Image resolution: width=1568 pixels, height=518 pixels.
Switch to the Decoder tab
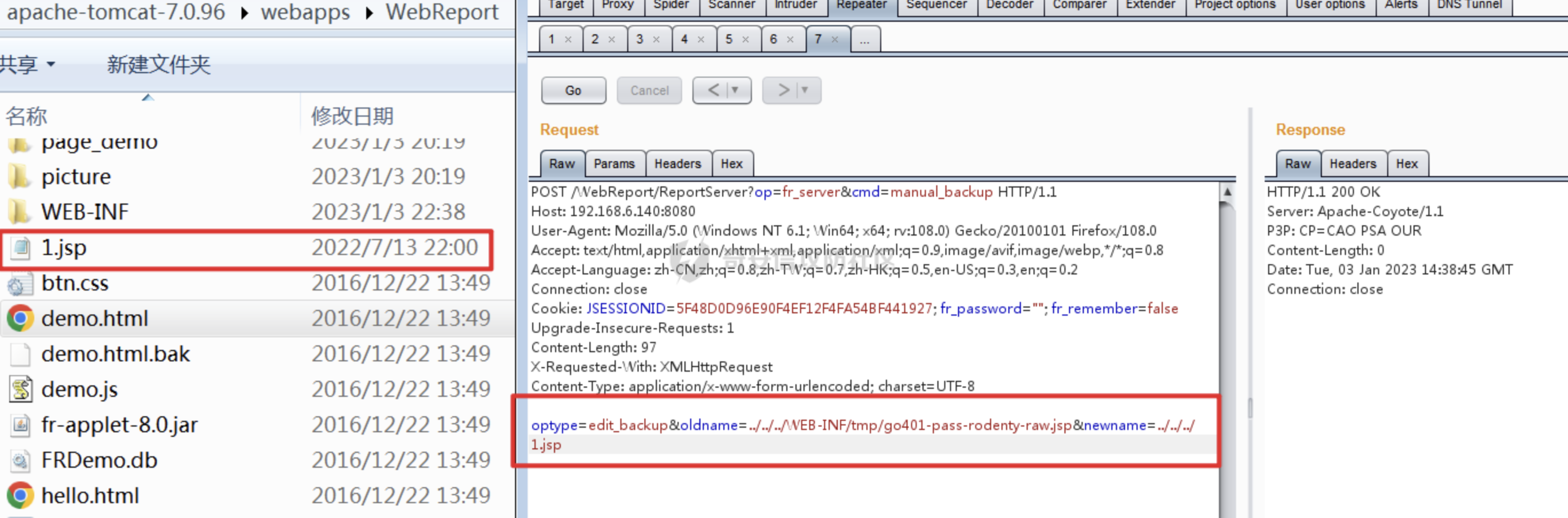(x=1009, y=5)
